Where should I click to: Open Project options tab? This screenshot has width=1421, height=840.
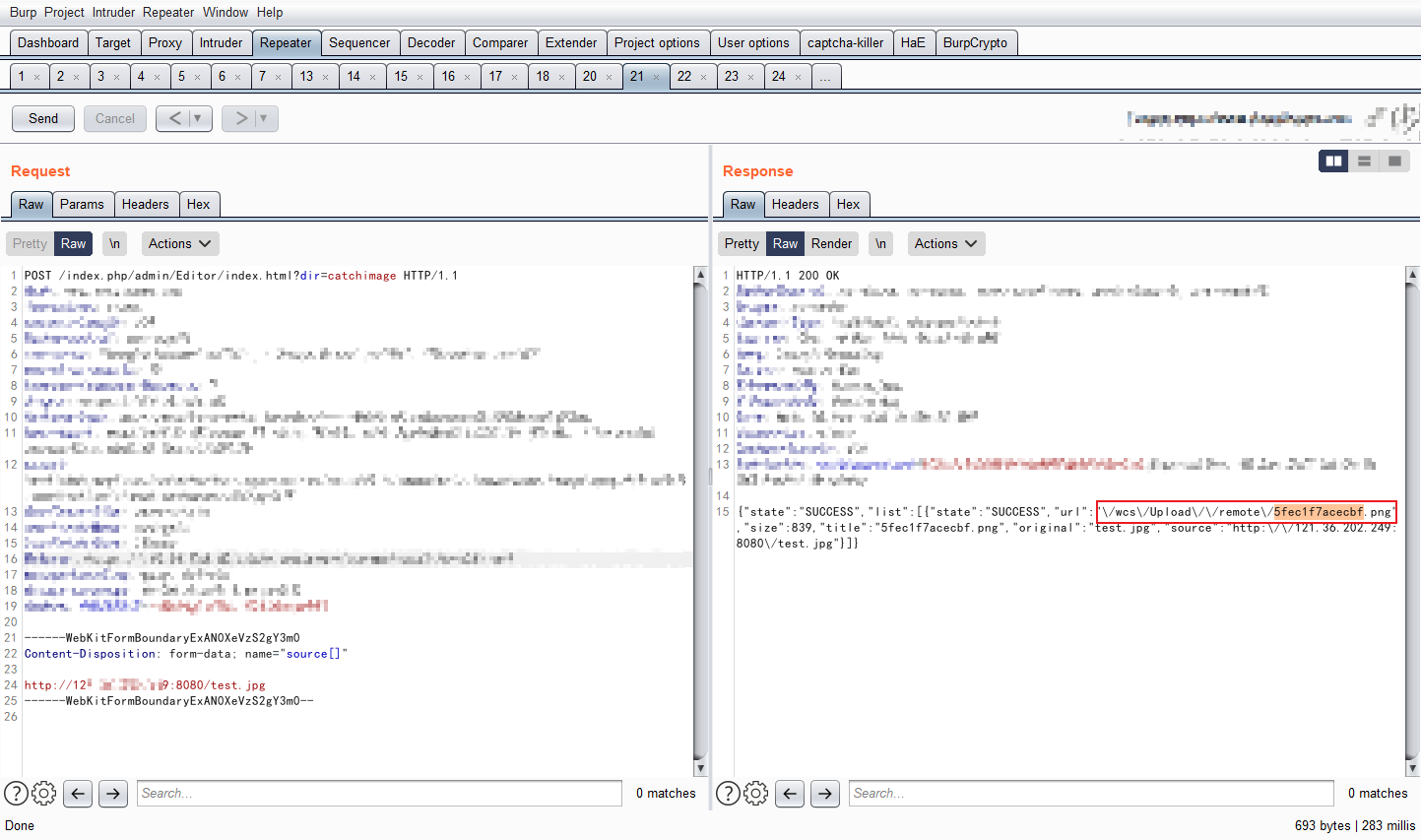[x=657, y=42]
